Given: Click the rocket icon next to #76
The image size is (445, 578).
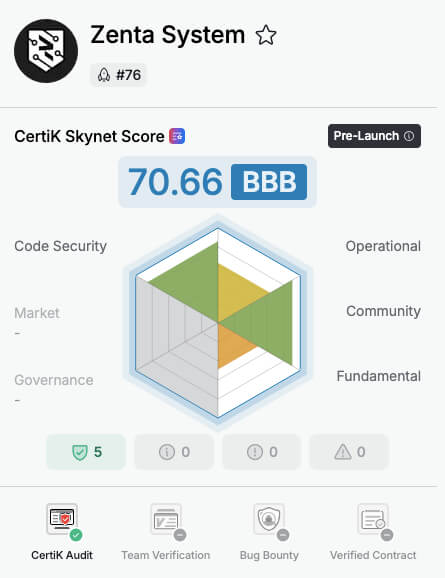Looking at the screenshot, I should click(104, 75).
